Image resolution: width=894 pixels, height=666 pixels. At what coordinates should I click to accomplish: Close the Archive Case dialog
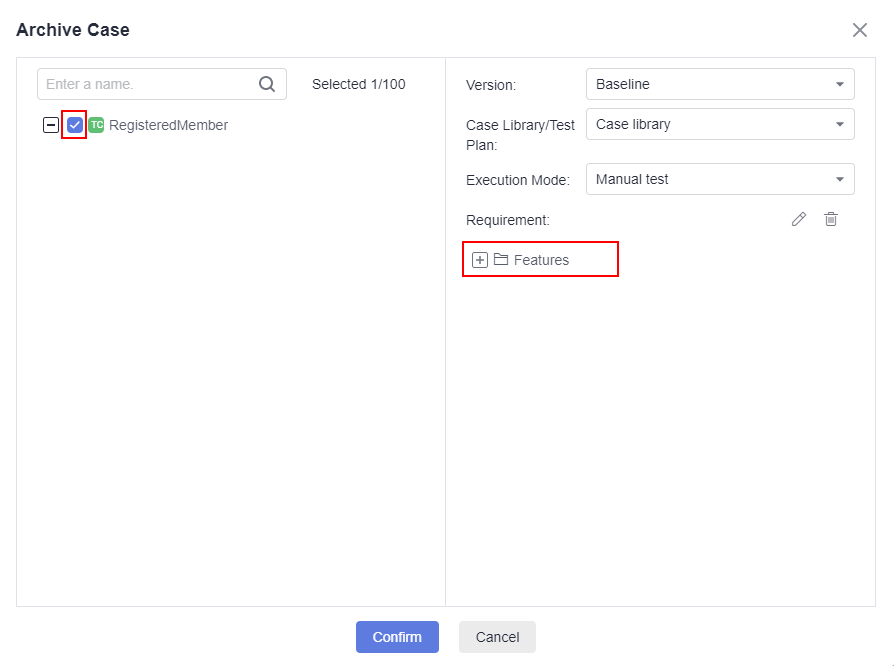point(859,30)
